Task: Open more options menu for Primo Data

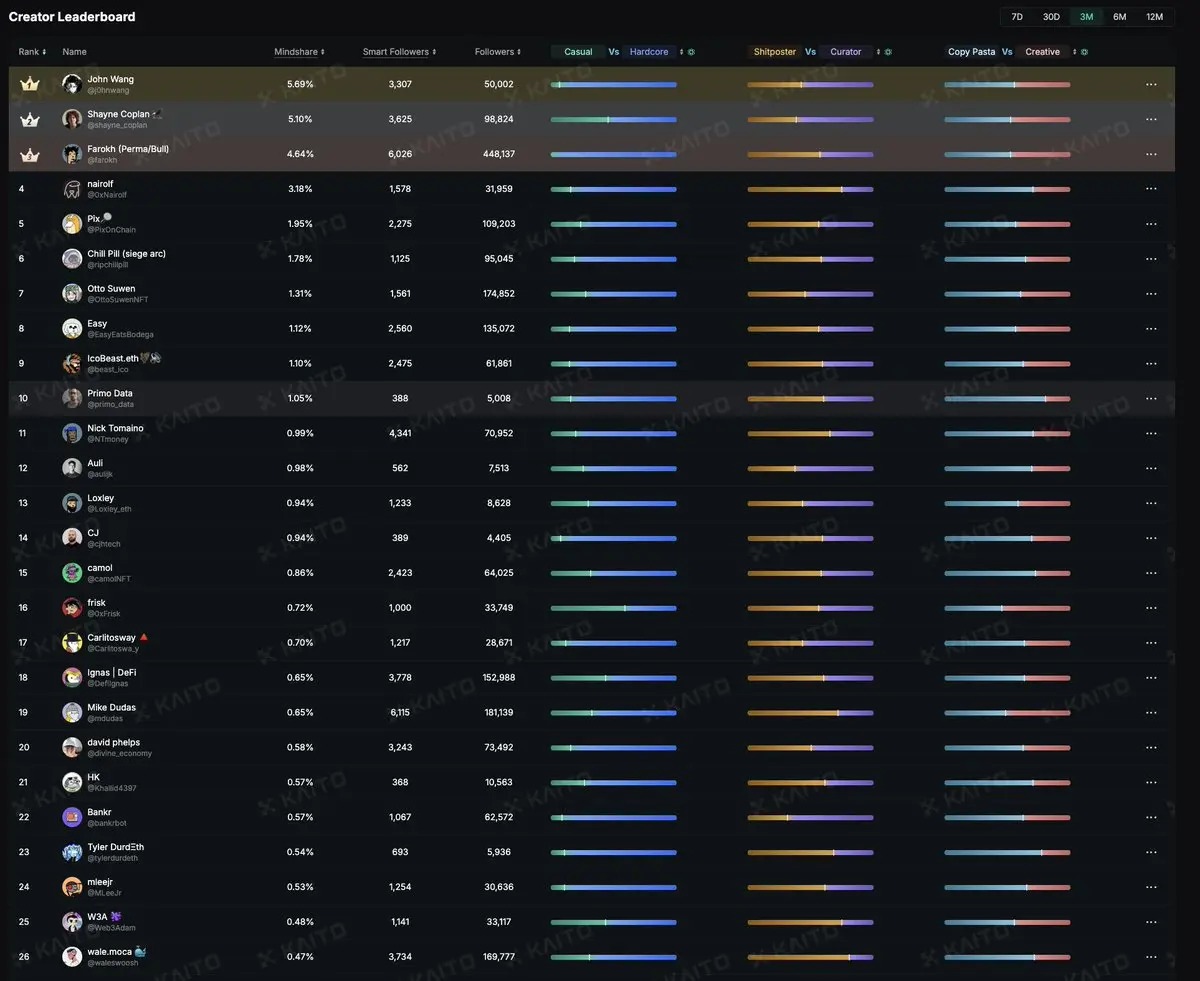Action: pos(1151,399)
